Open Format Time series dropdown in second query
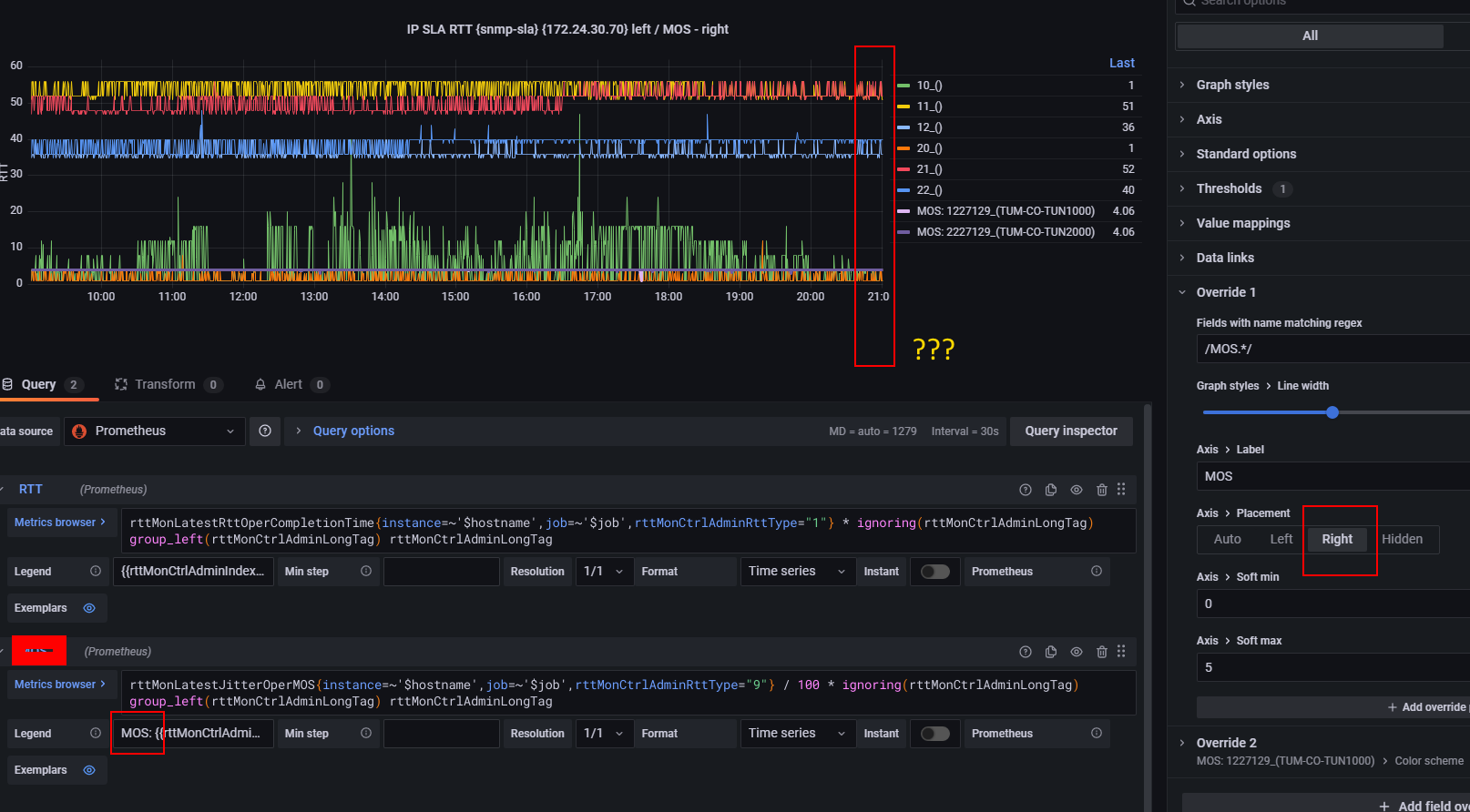Viewport: 1470px width, 812px height. (798, 734)
